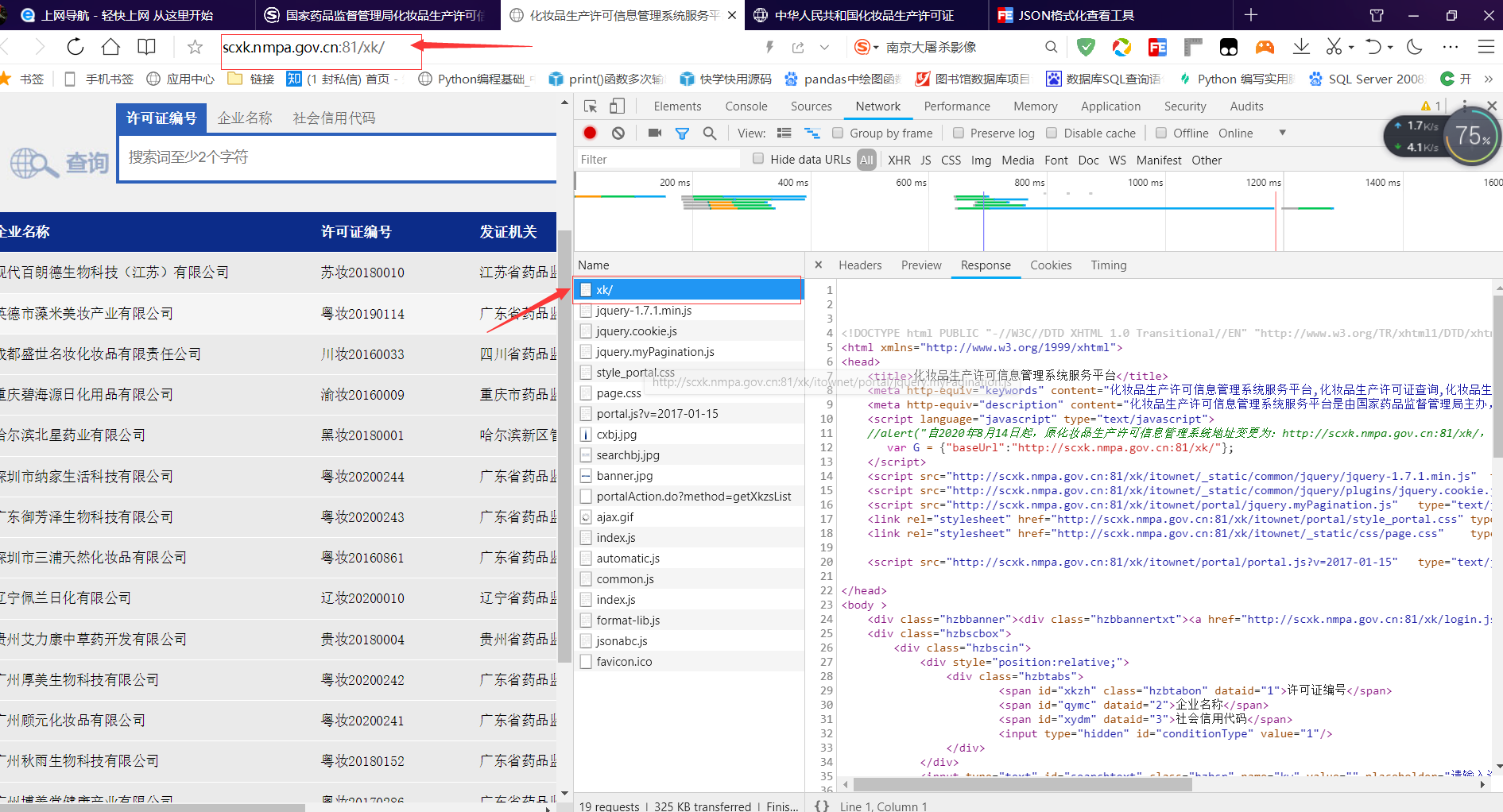
Task: Select the xk/ request row
Action: pos(689,289)
